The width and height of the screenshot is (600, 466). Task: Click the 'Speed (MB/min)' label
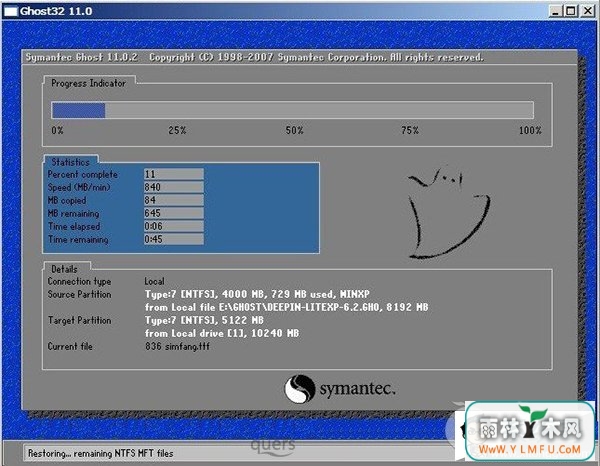click(79, 187)
